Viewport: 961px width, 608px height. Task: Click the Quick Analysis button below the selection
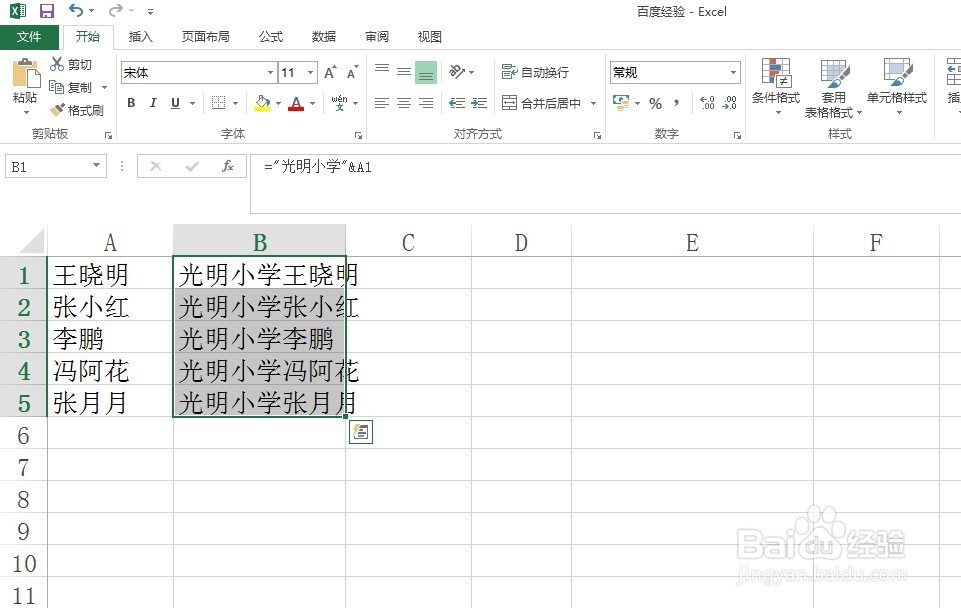point(360,432)
